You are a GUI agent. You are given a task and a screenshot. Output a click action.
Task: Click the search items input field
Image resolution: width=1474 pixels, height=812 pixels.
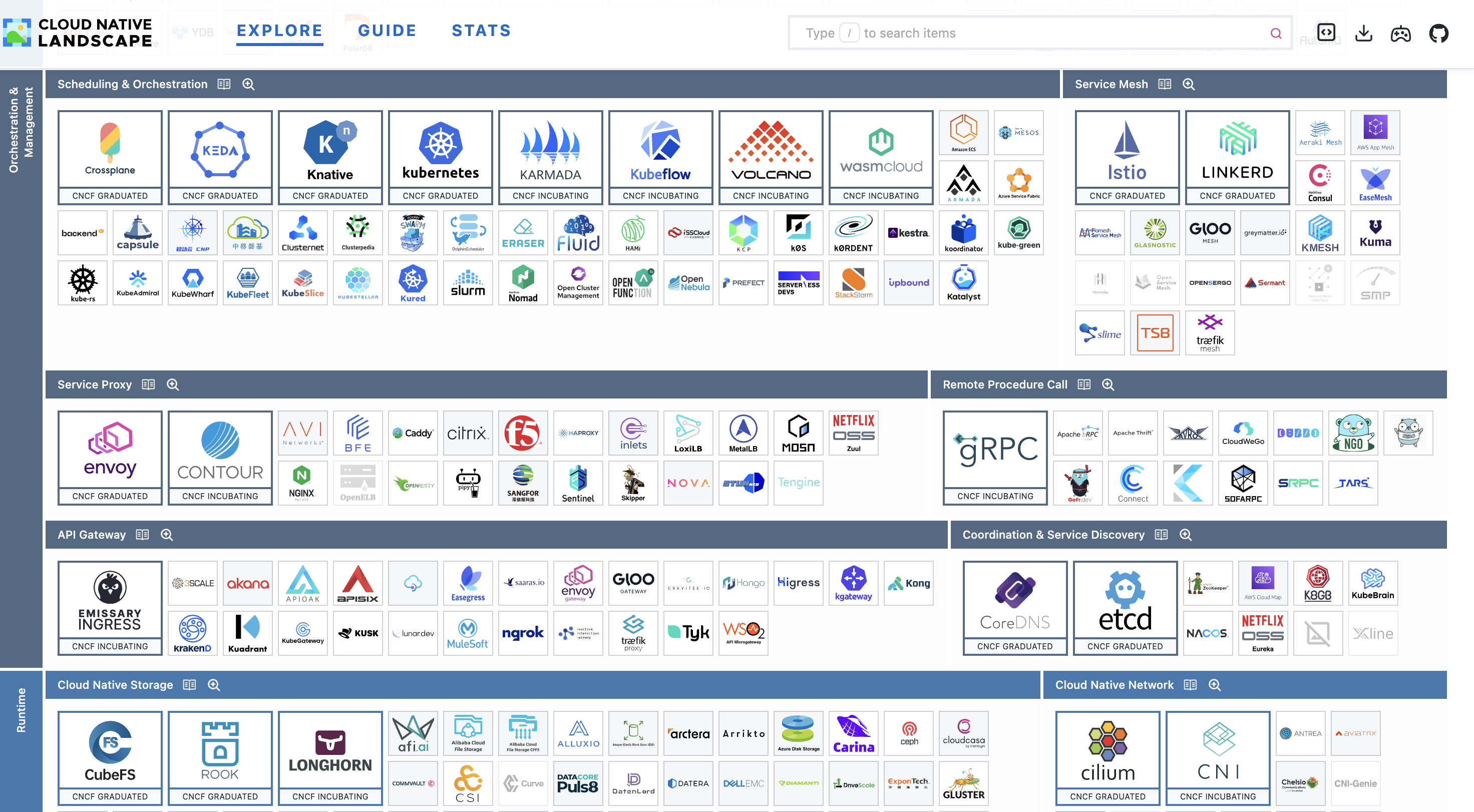pos(1030,33)
